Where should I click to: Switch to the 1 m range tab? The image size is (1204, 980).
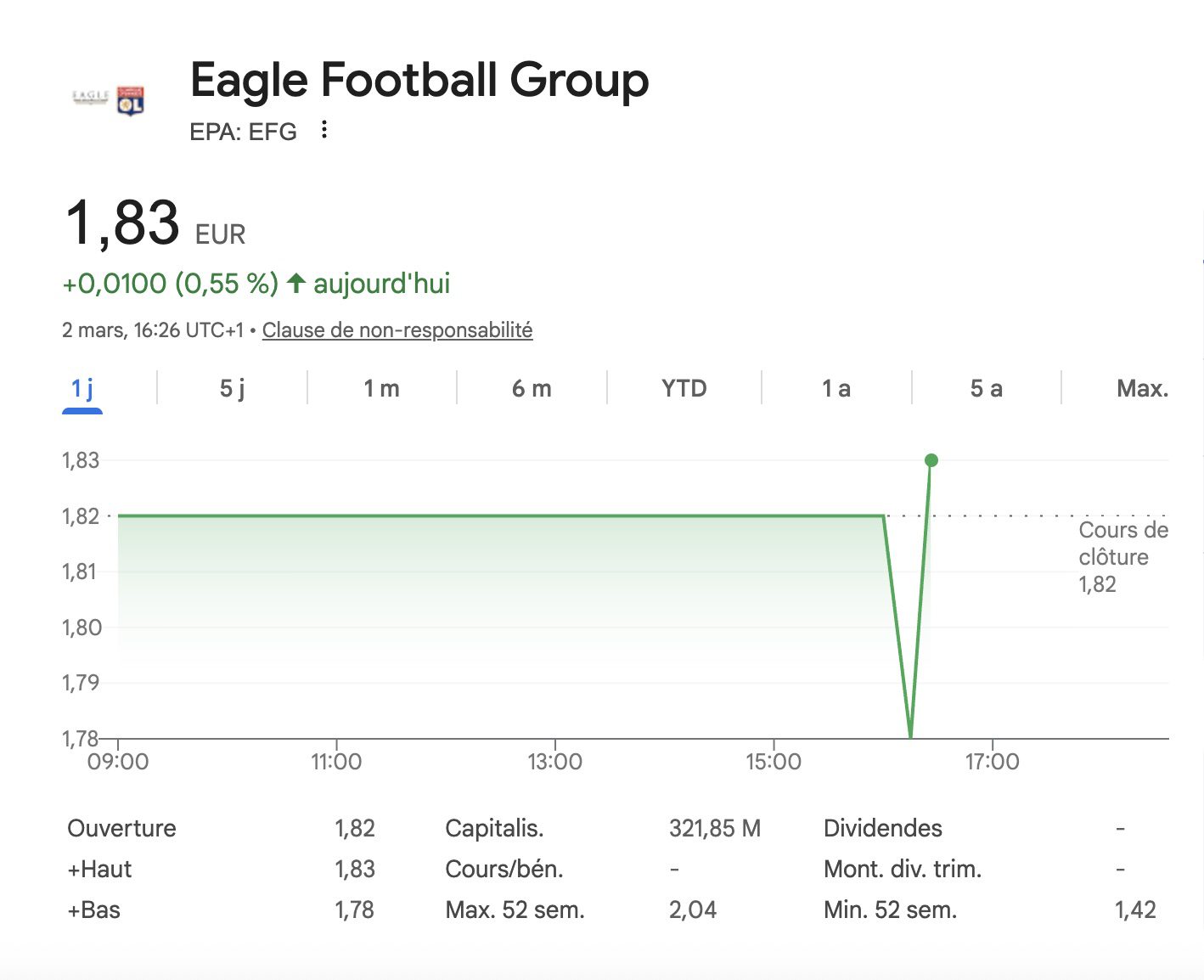pos(381,389)
